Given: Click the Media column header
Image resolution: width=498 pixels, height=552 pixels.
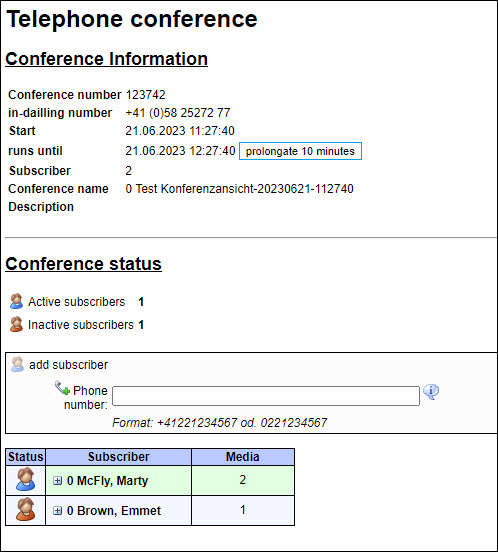Looking at the screenshot, I should tap(243, 457).
